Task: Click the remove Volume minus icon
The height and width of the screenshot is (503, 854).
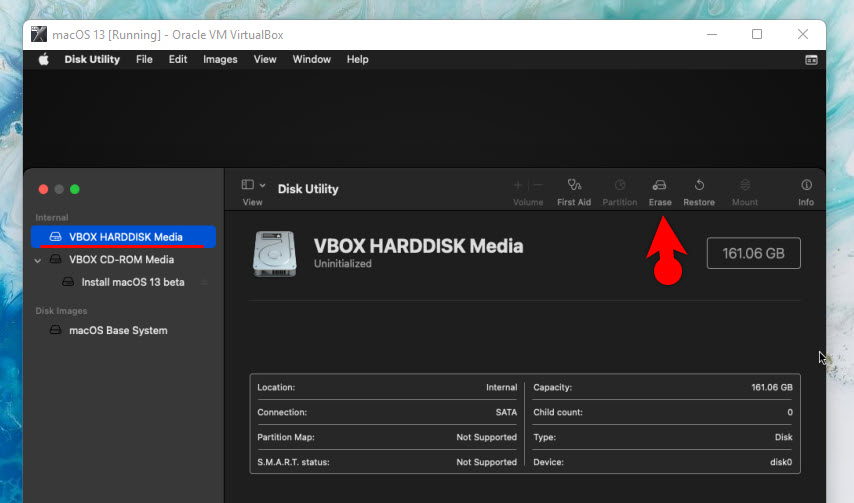Action: point(538,186)
